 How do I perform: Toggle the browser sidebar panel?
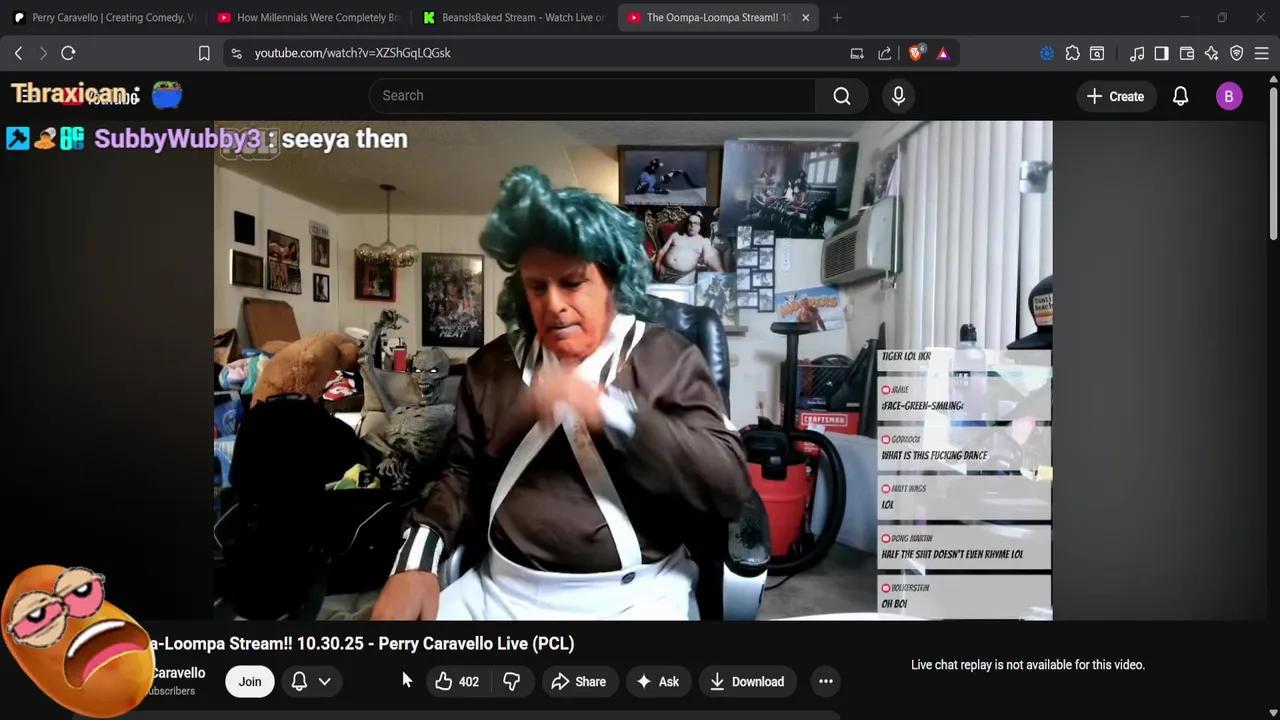(1161, 53)
